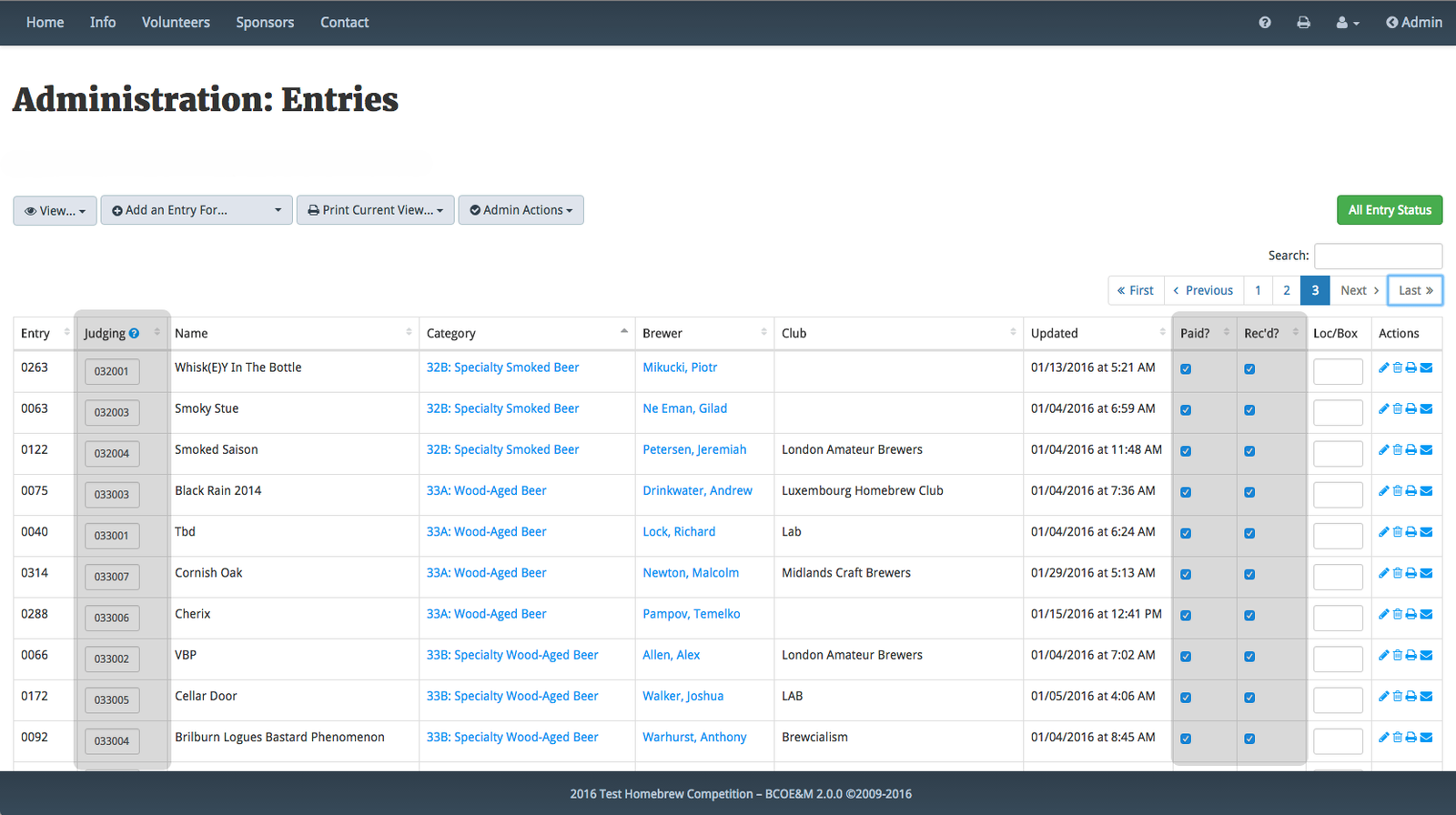The image size is (1456, 815).
Task: Toggle Rec'd checkbox for entry 0040 Tbd
Action: tap(1249, 533)
